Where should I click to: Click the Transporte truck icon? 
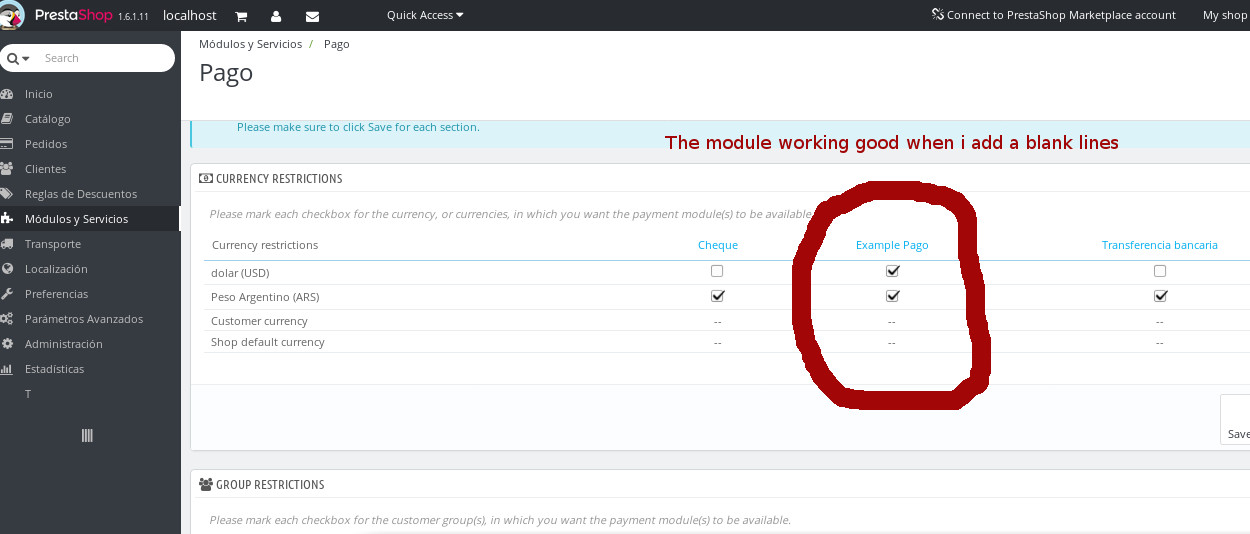click(6, 244)
